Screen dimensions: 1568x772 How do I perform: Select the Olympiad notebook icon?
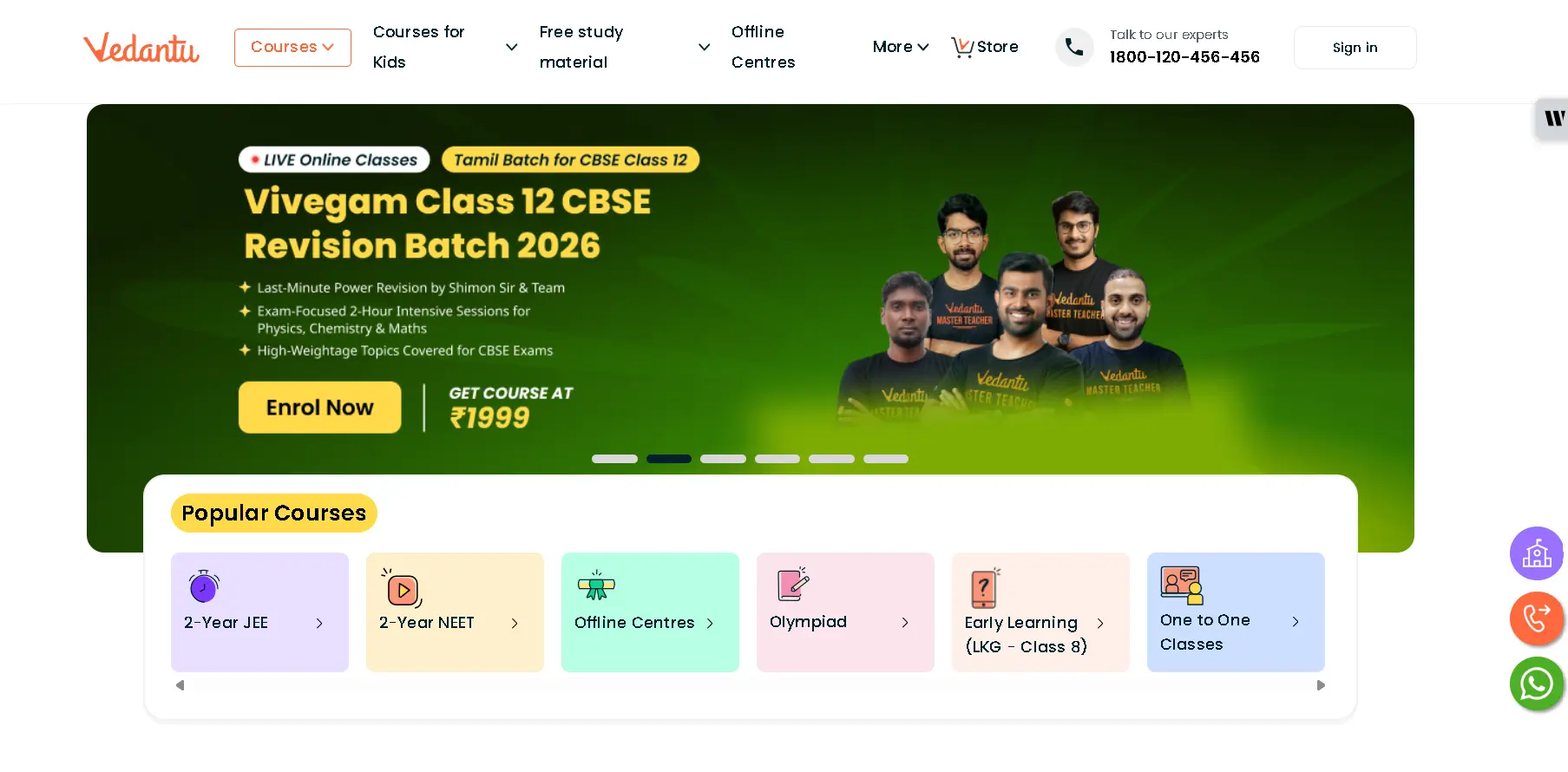[x=793, y=584]
